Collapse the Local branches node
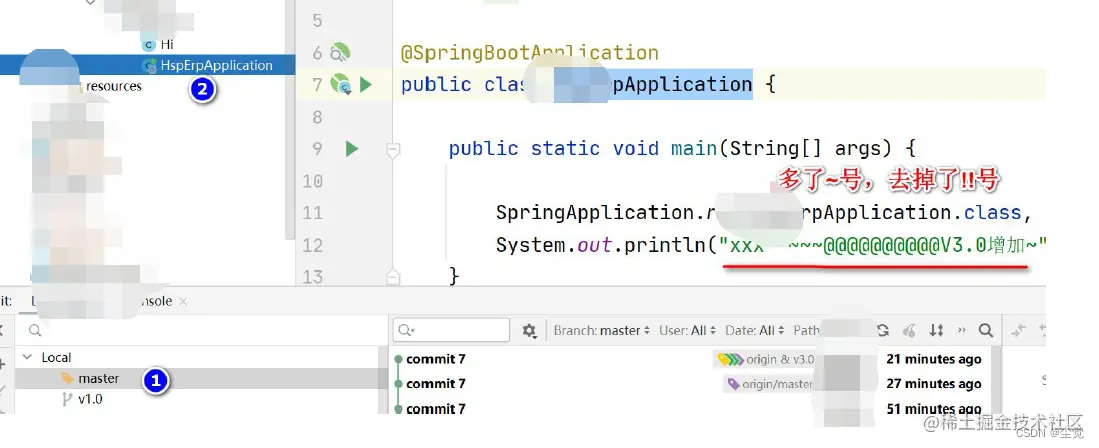Screen dimensions: 1099x448 (27, 357)
